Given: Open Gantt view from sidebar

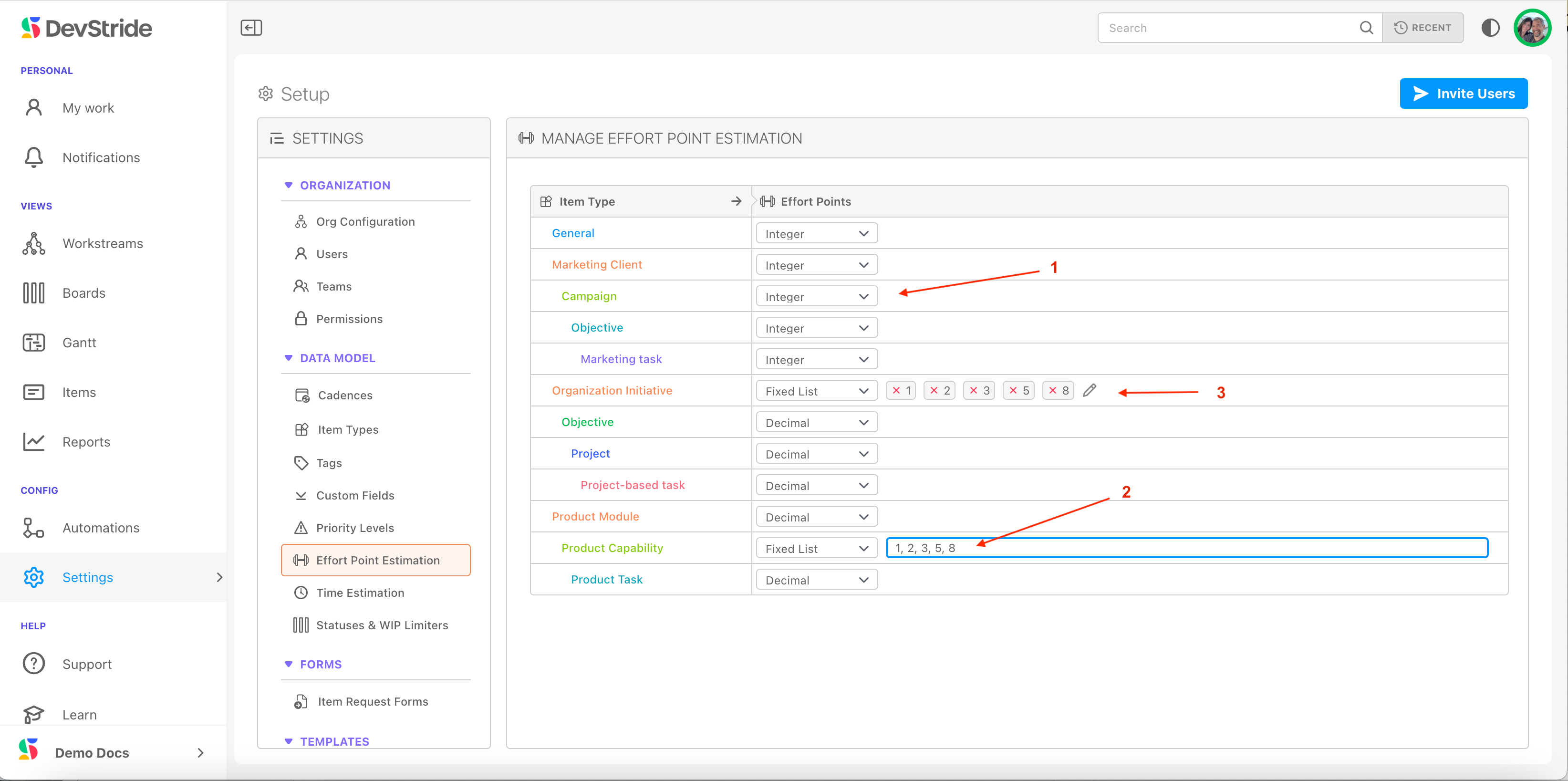Looking at the screenshot, I should click(x=79, y=343).
